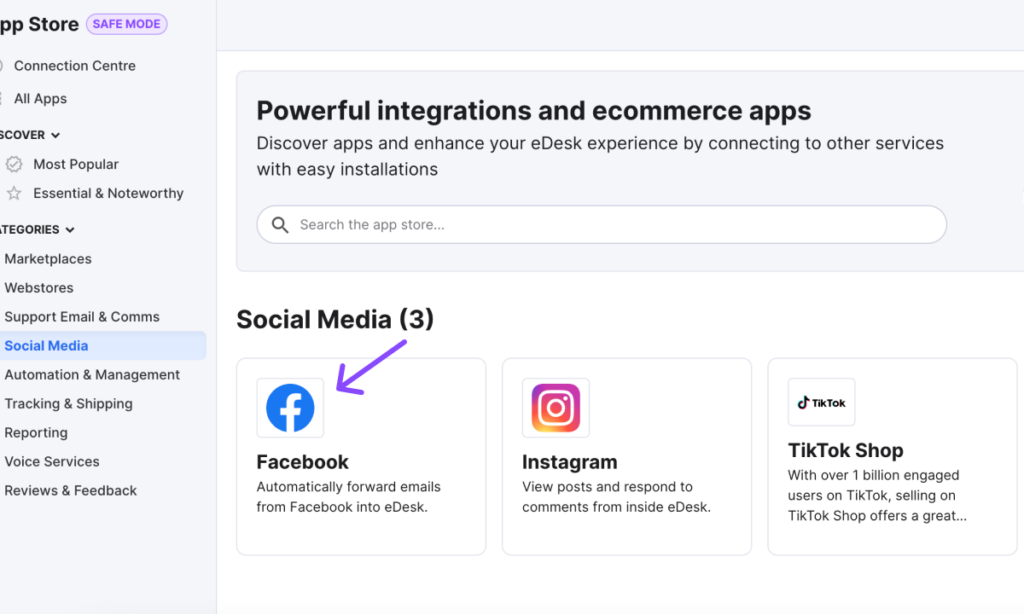1024x614 pixels.
Task: Click the Safe Mode badge
Action: [x=127, y=24]
